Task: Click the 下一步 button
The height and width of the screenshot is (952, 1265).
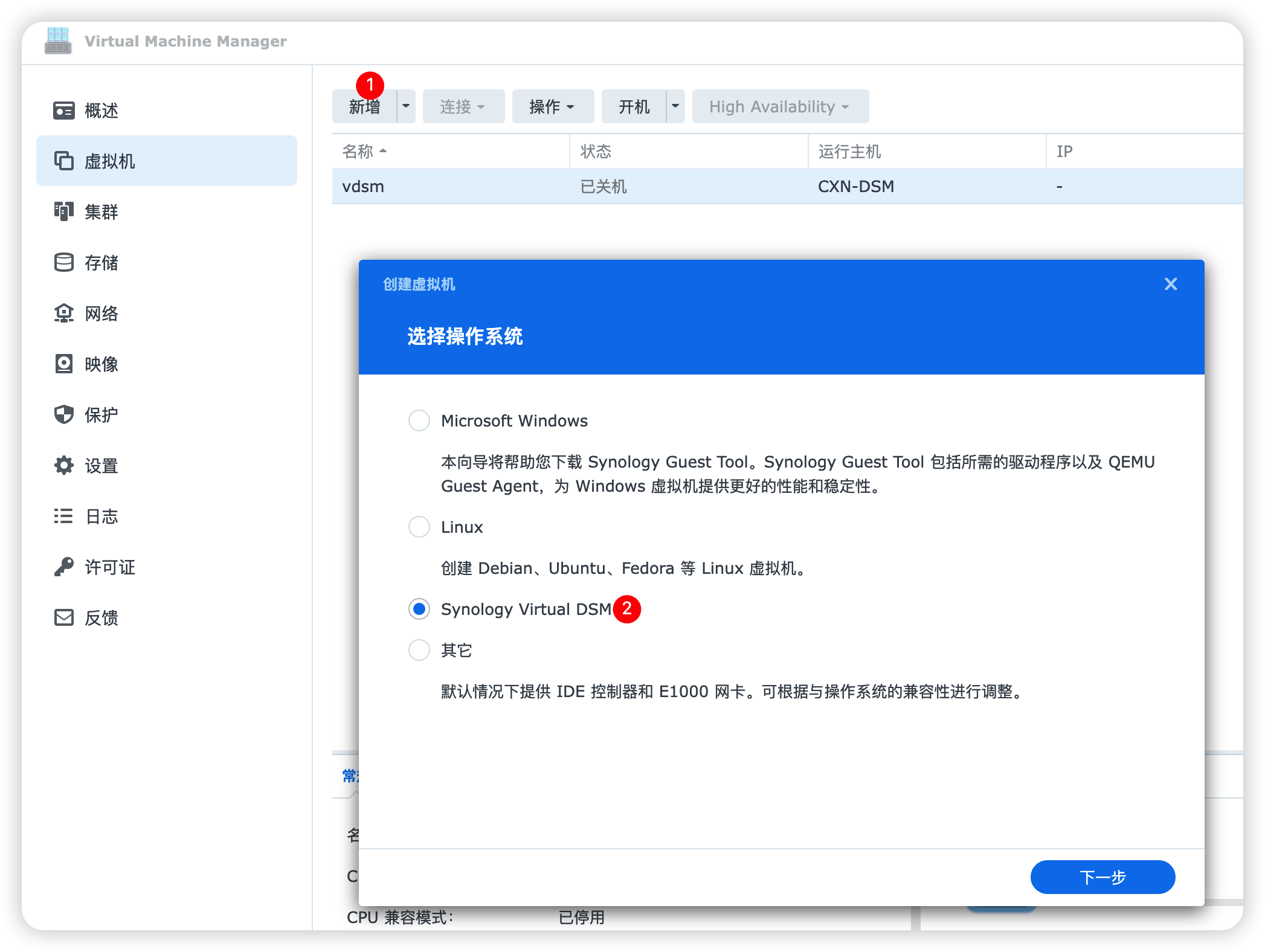Action: click(x=1100, y=876)
